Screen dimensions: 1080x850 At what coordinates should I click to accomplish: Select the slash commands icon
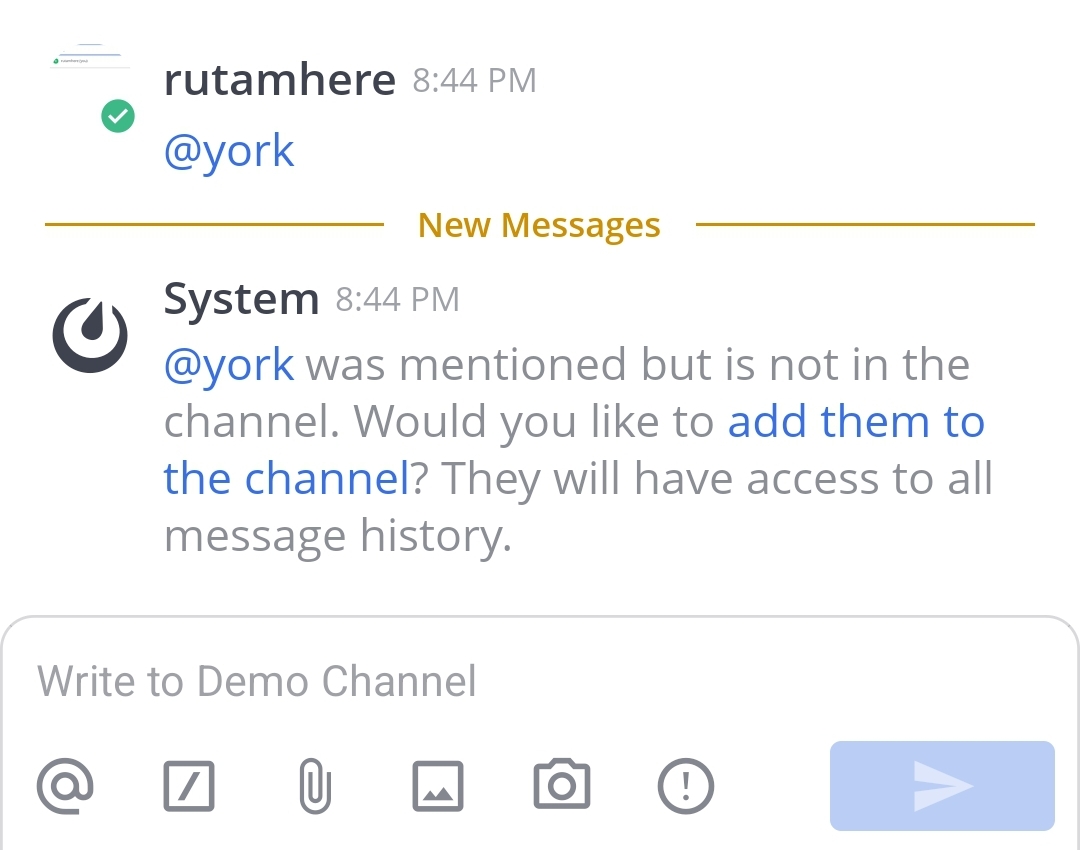coord(189,785)
